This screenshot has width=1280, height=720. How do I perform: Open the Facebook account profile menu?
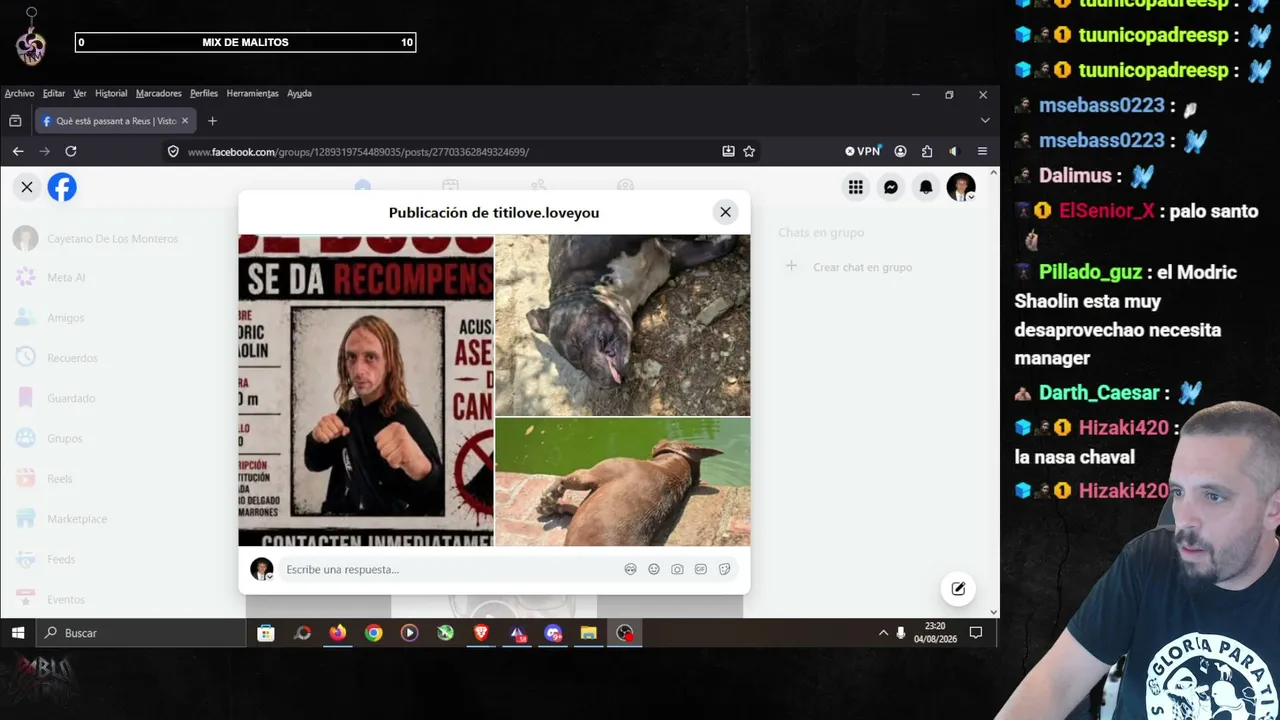pyautogui.click(x=961, y=187)
